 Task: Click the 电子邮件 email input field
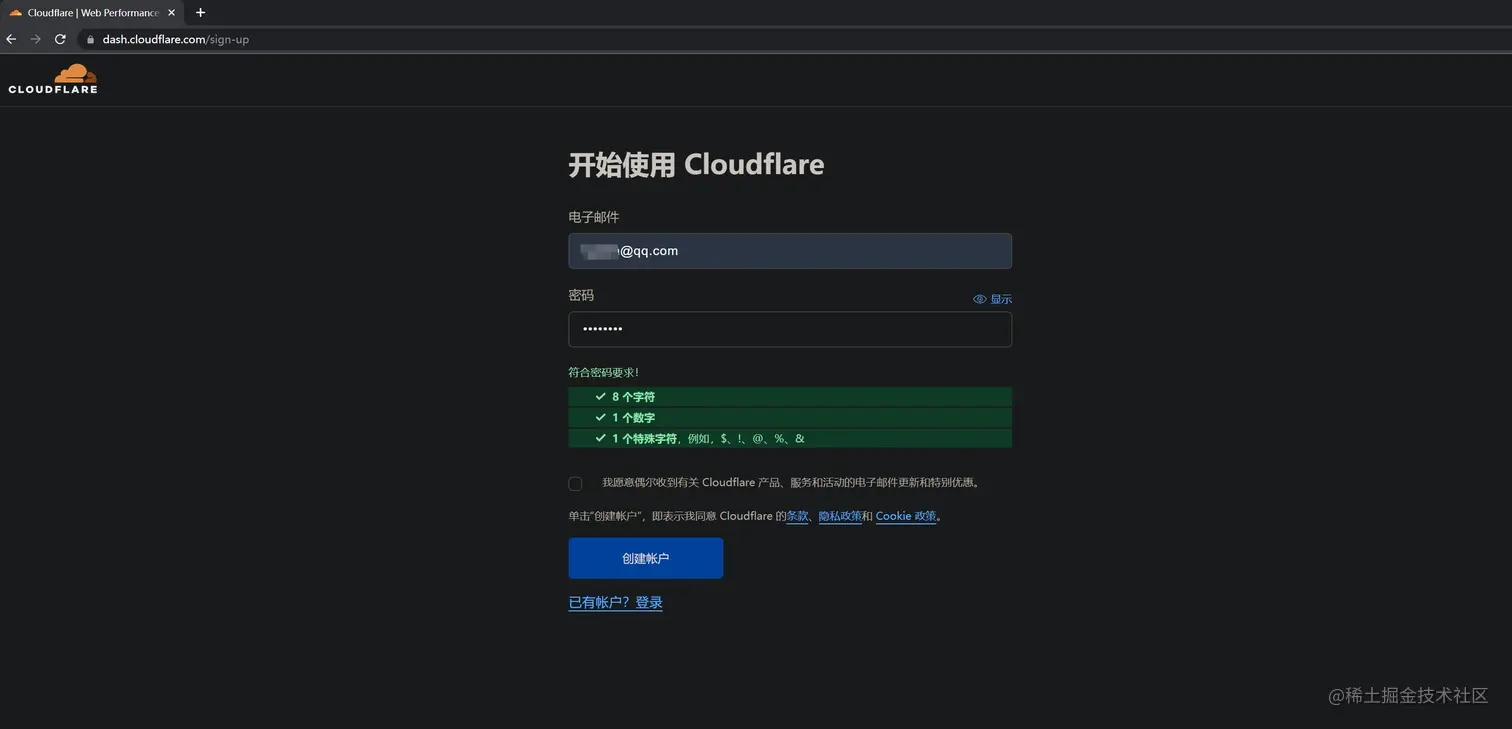(790, 251)
